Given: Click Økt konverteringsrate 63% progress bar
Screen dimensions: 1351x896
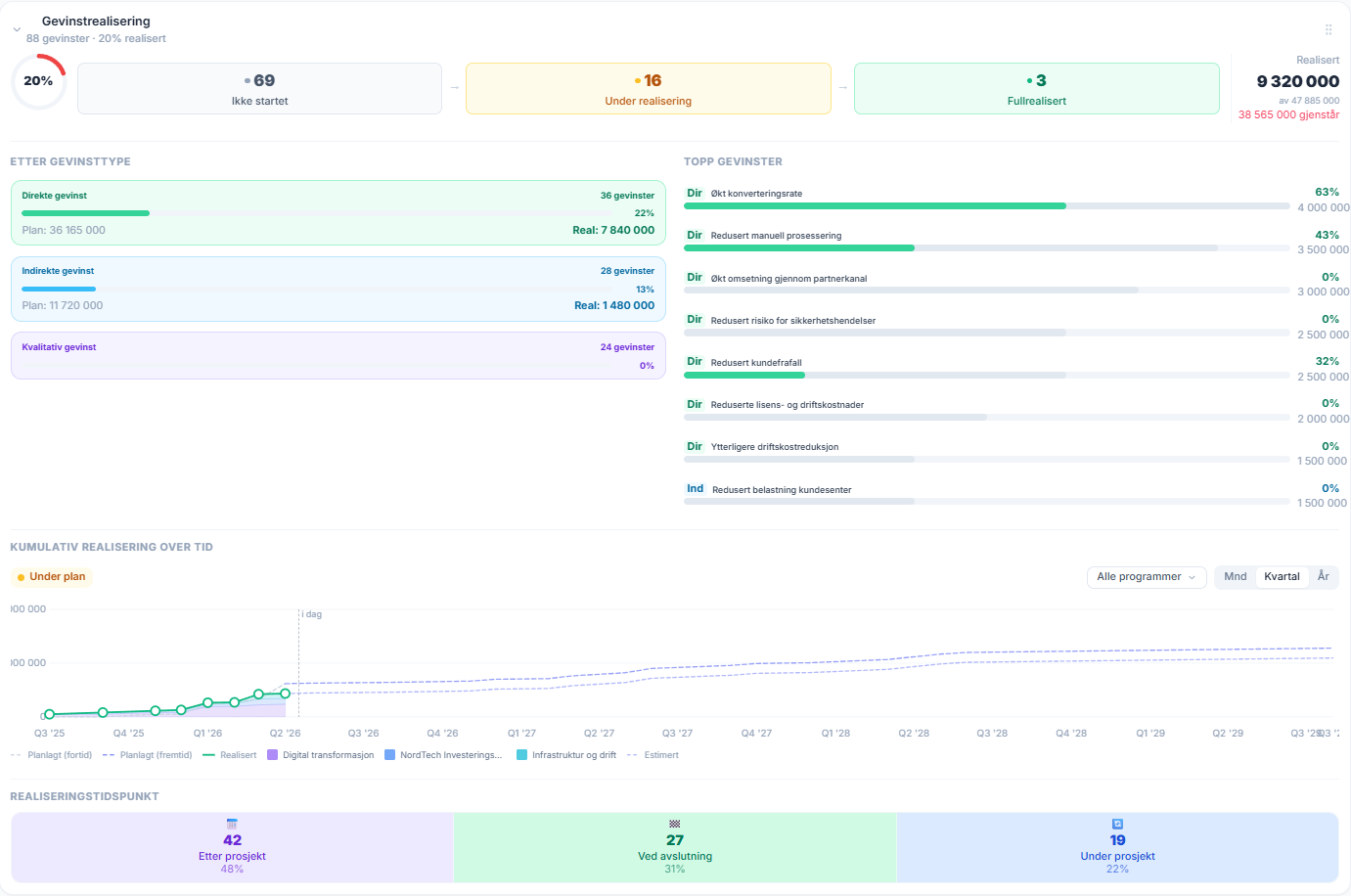Looking at the screenshot, I should click(987, 206).
